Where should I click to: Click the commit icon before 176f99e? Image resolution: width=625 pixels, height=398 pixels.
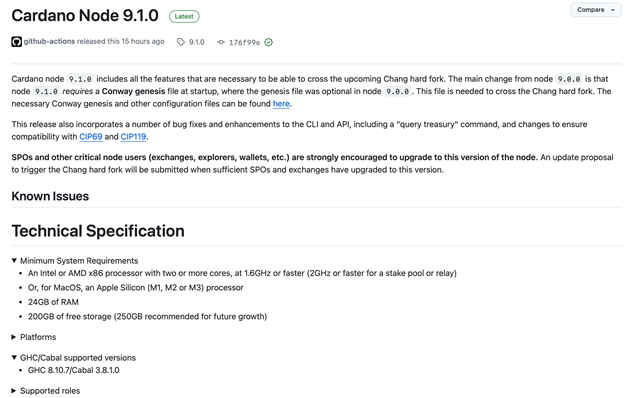pyautogui.click(x=221, y=42)
